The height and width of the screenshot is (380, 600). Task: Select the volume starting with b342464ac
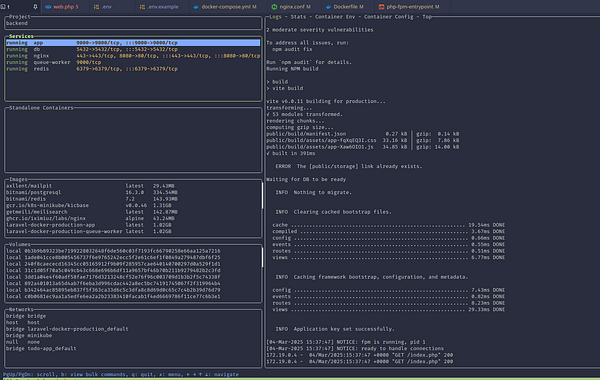coord(133,290)
